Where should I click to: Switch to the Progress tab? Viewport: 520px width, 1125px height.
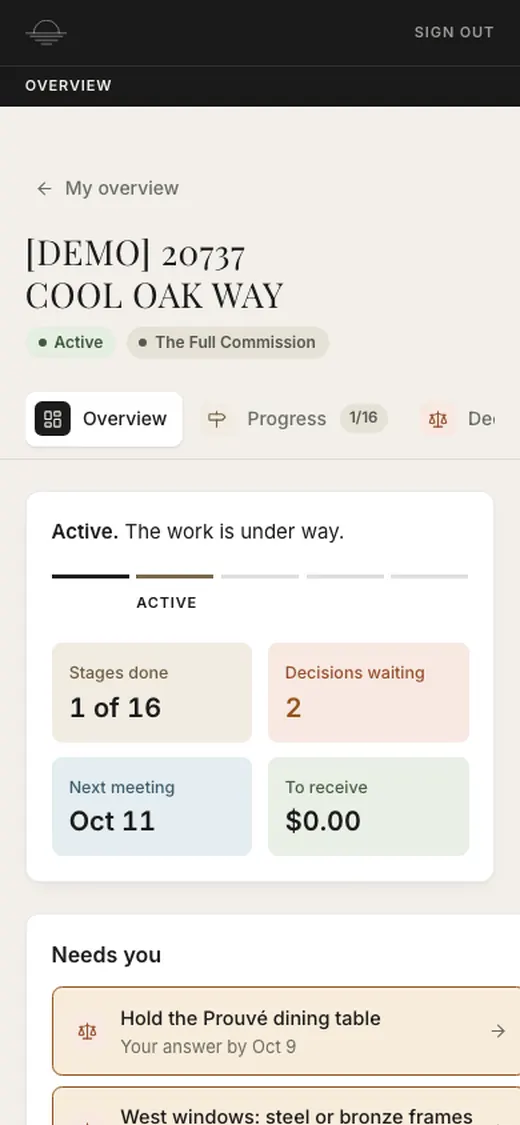pos(294,419)
